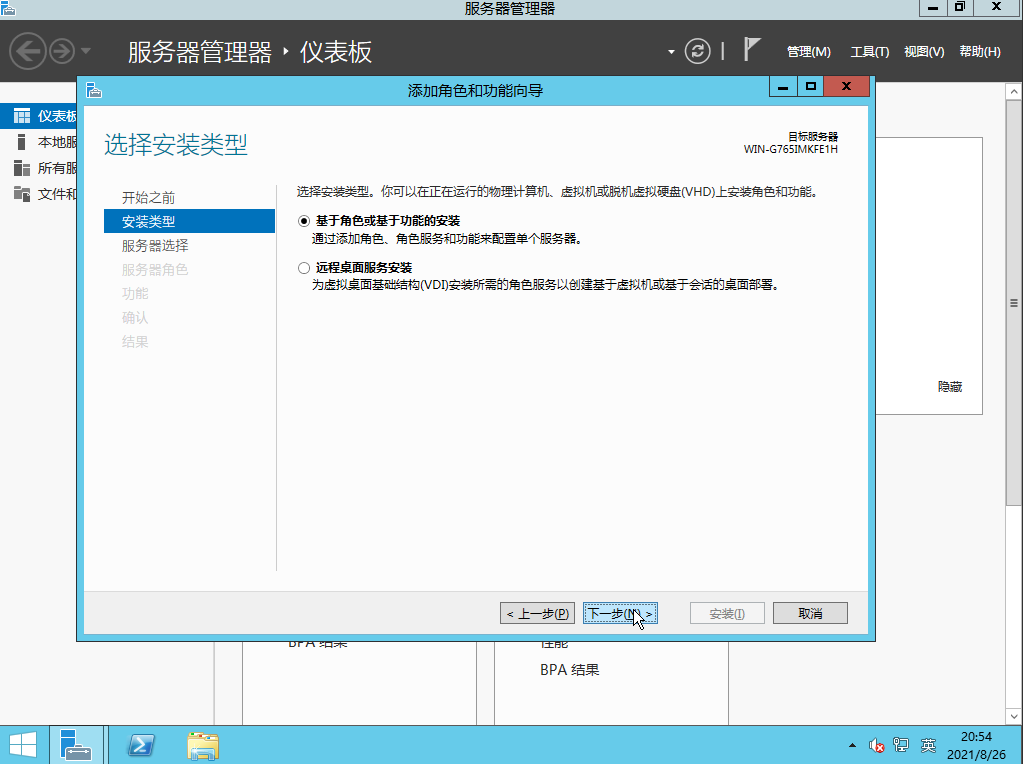Go to 服务器选择 wizard step
This screenshot has width=1023, height=764.
coord(155,246)
